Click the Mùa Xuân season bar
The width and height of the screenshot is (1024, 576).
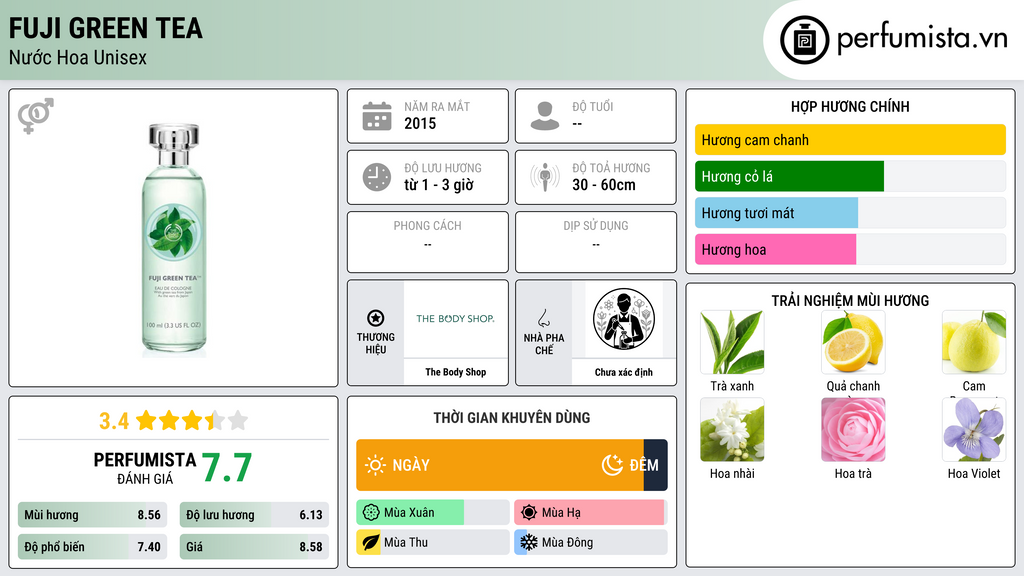tap(432, 513)
